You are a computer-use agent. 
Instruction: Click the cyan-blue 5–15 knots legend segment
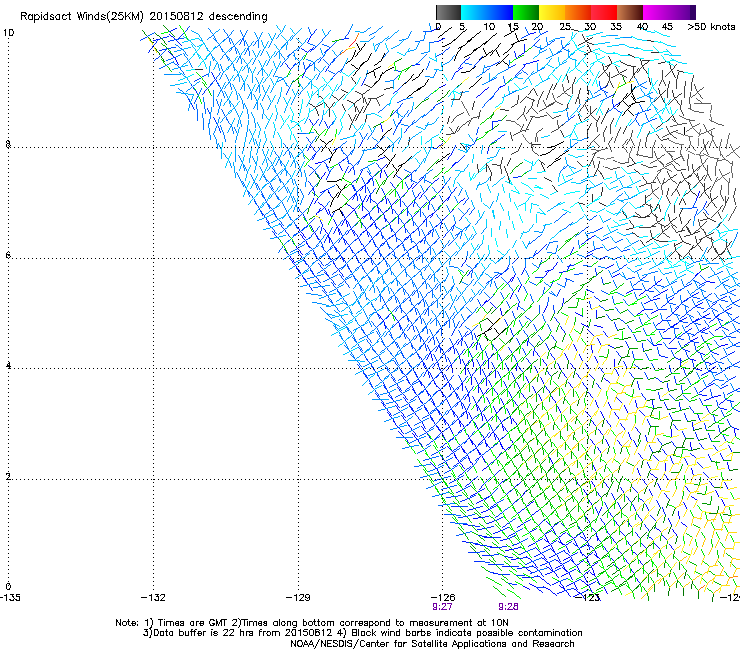coord(487,12)
